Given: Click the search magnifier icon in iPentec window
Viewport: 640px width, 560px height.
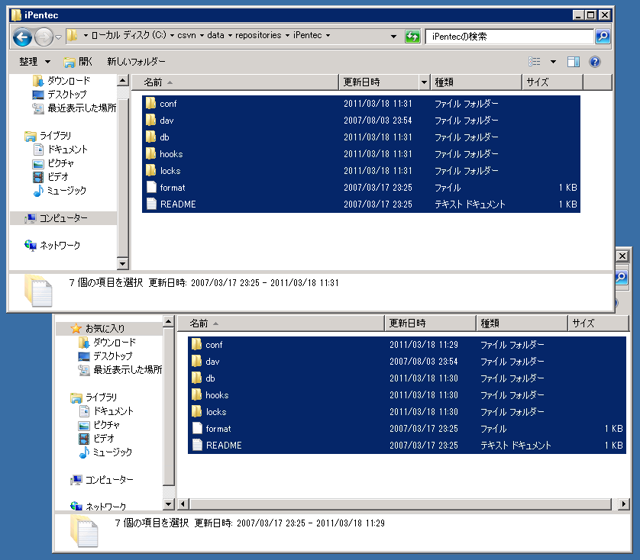Looking at the screenshot, I should 603,36.
